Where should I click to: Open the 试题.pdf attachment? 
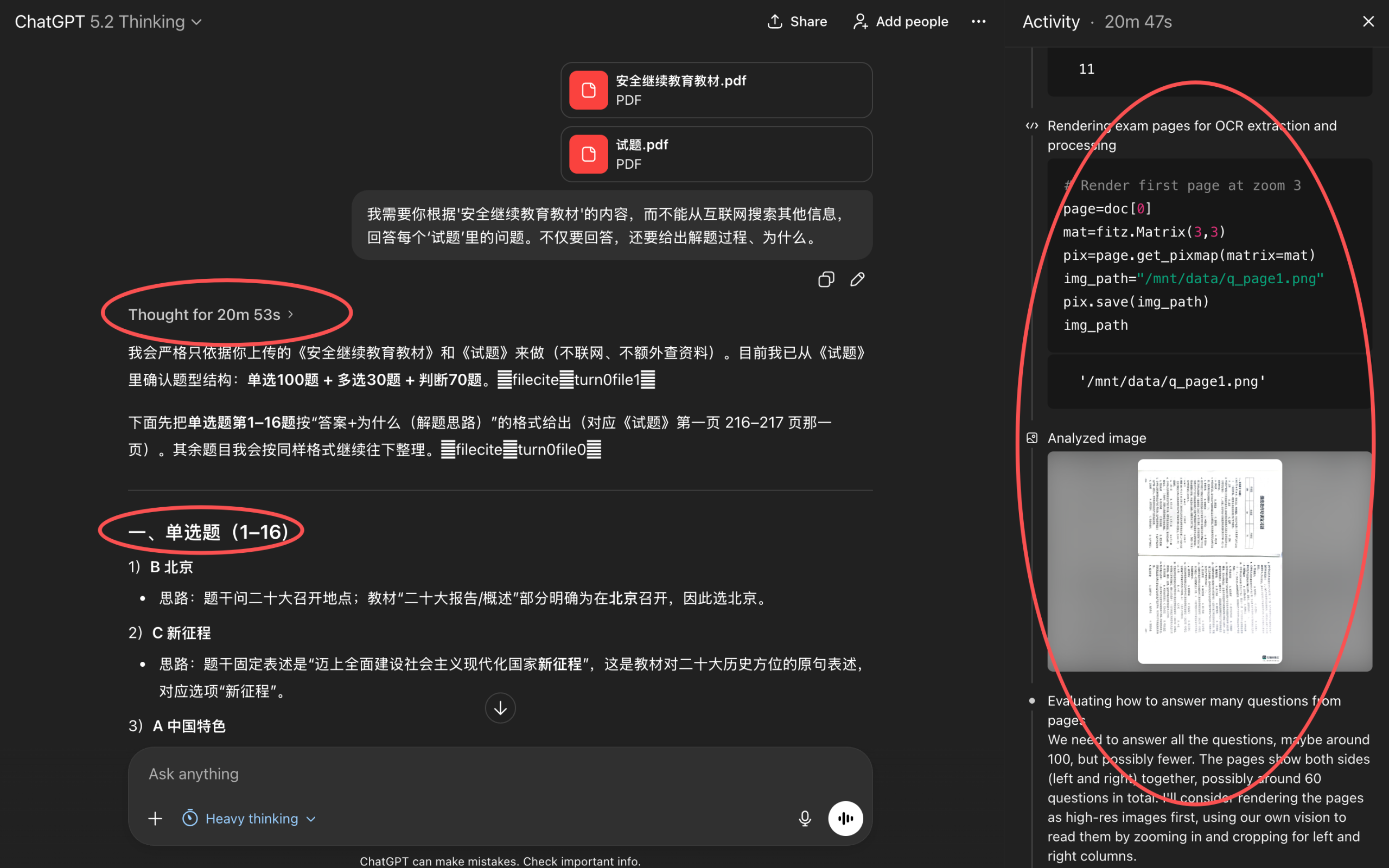tap(715, 154)
